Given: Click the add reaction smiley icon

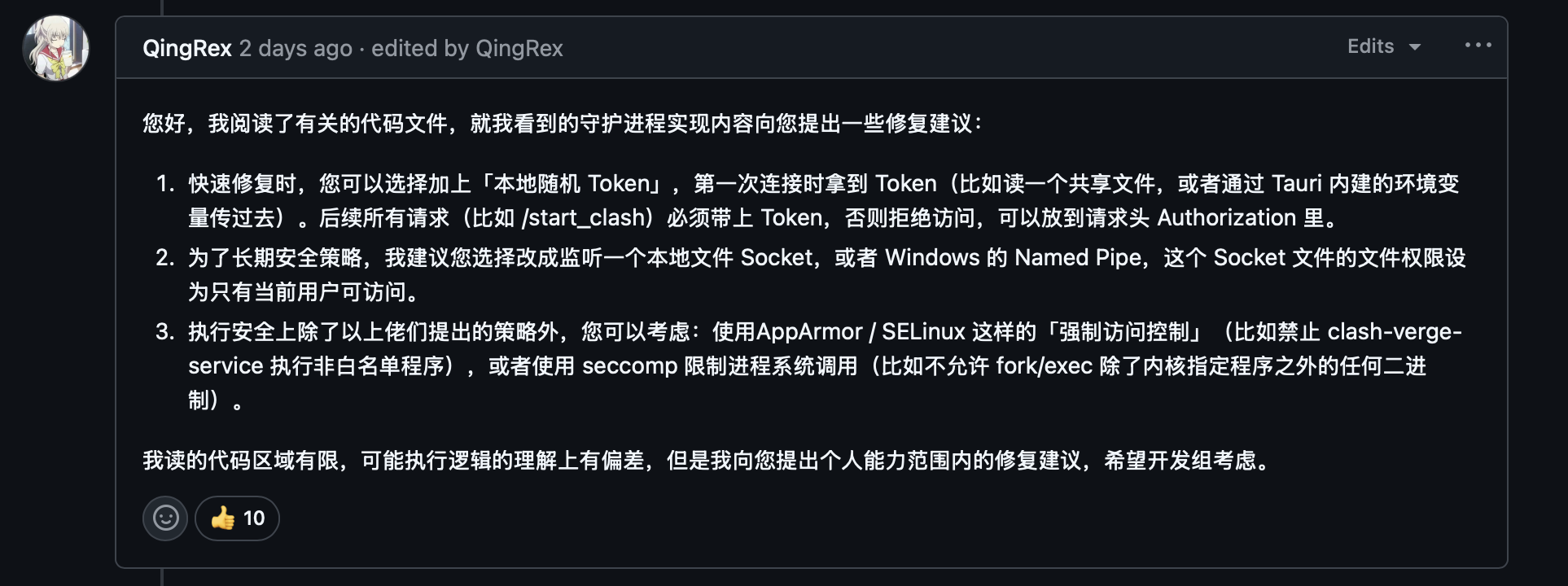Looking at the screenshot, I should click(x=165, y=518).
